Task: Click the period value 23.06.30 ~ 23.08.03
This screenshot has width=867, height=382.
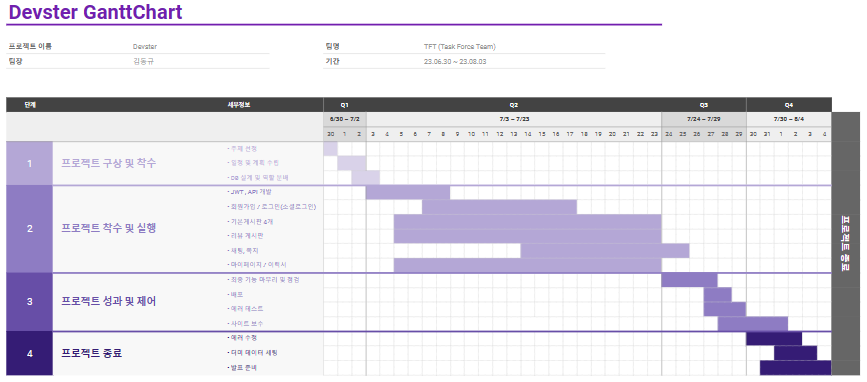Action: click(x=455, y=62)
